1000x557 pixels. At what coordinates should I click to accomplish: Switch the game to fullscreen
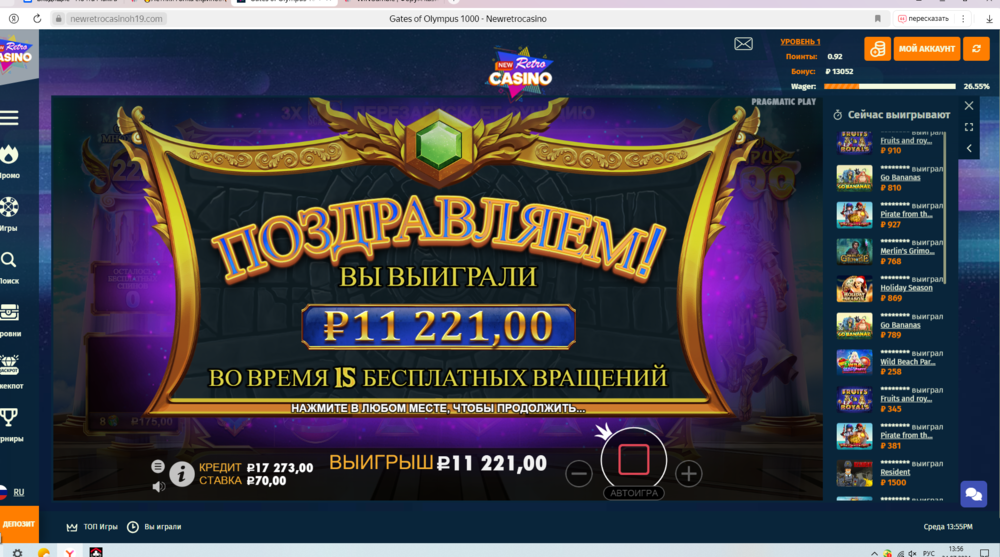969,127
